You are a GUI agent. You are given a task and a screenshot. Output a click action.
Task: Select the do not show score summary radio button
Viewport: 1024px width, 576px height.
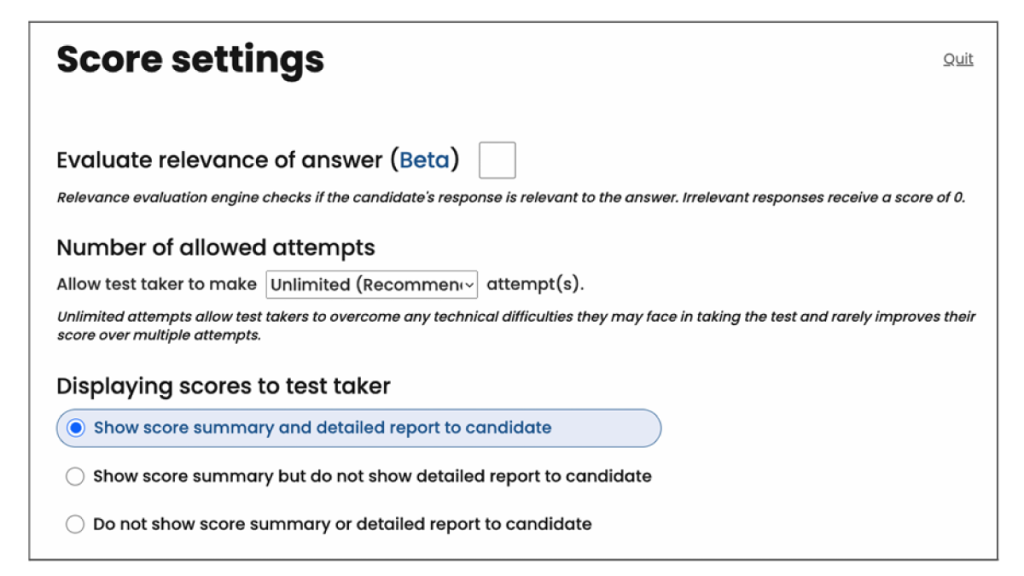(x=75, y=524)
